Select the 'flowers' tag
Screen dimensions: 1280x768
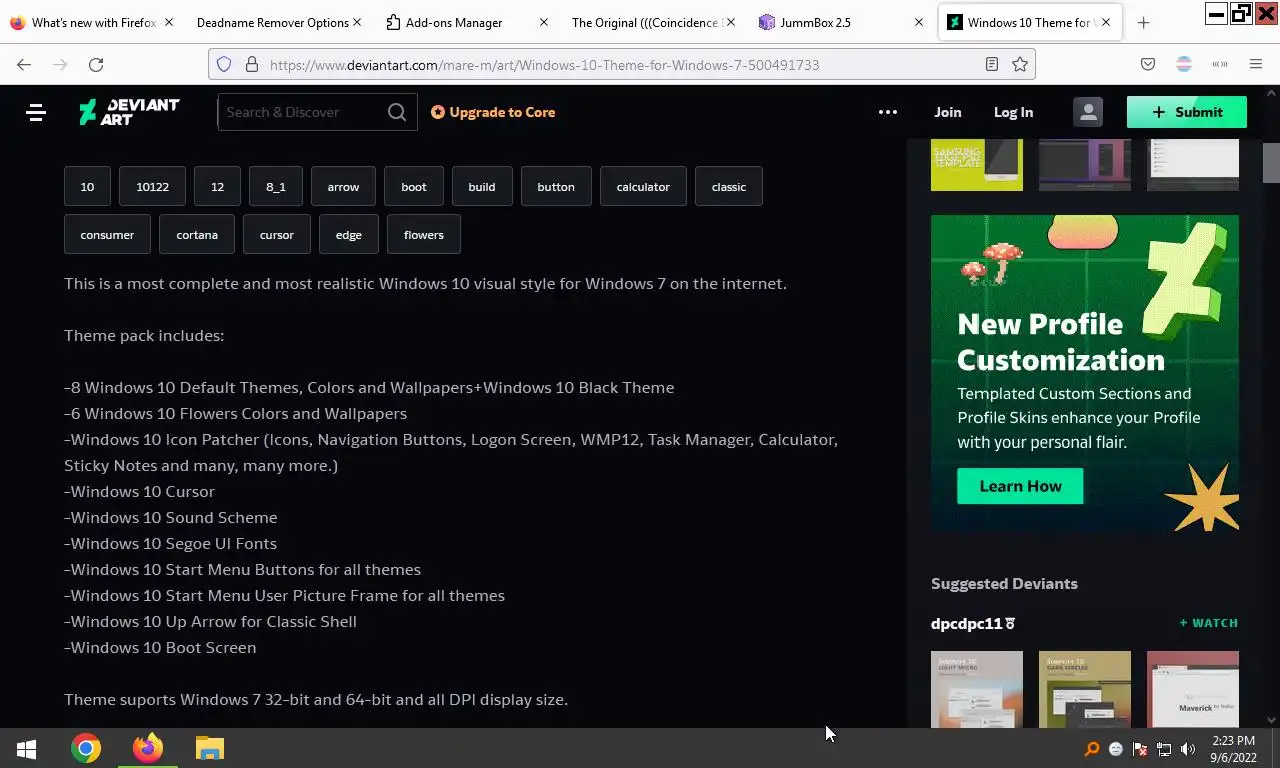[424, 235]
